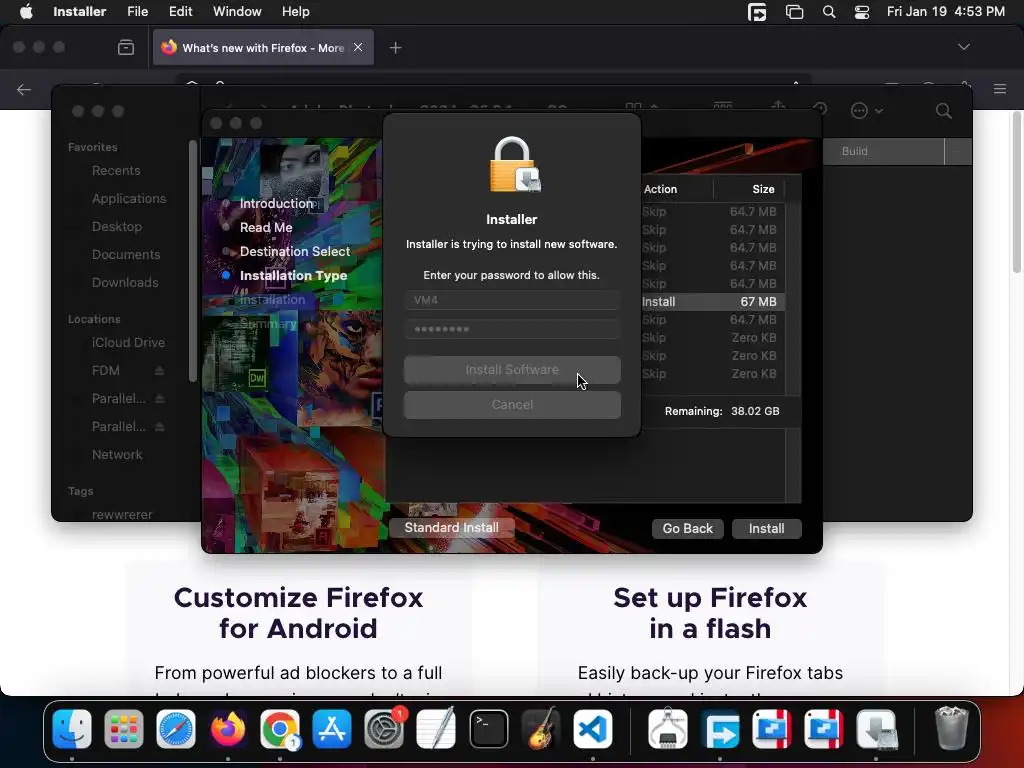Select Downloads in Finder sidebar

coord(125,283)
